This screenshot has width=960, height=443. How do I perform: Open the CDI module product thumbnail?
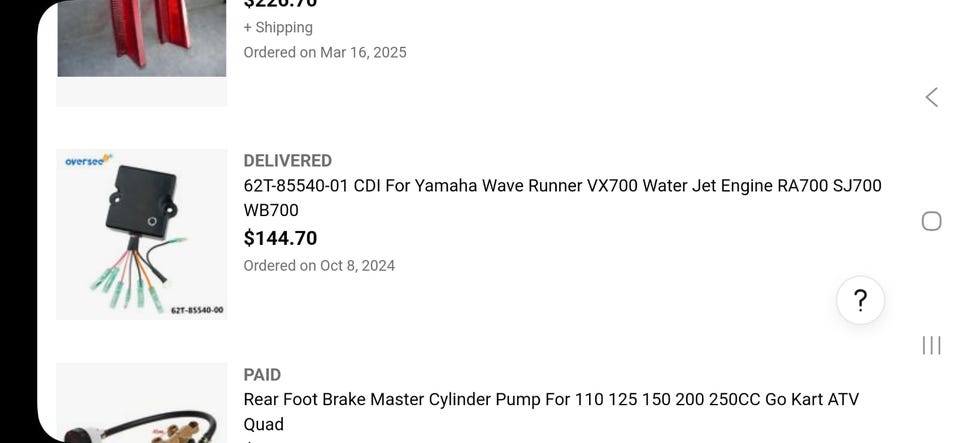tap(141, 234)
